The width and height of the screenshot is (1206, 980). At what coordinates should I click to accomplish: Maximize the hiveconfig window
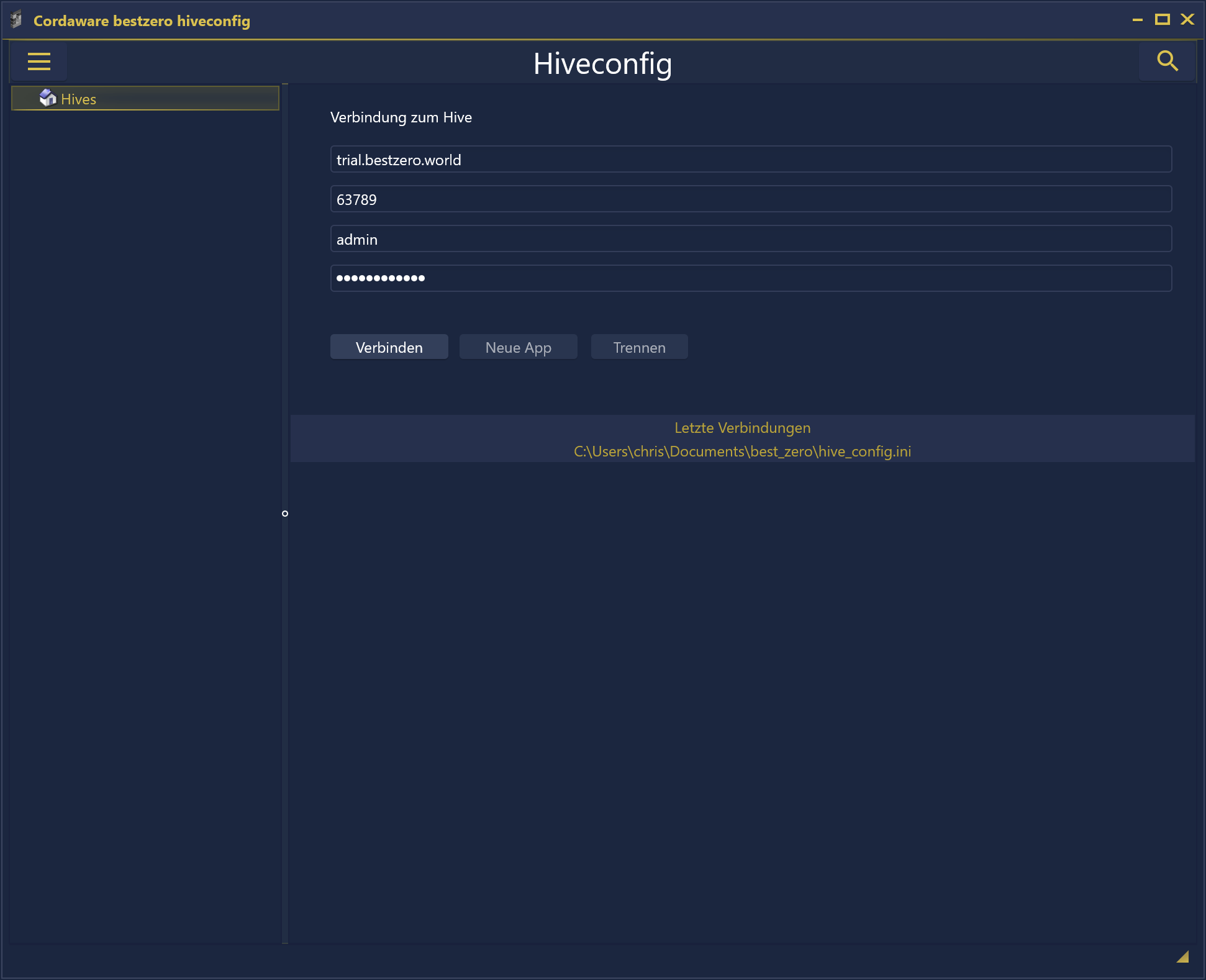pyautogui.click(x=1163, y=20)
